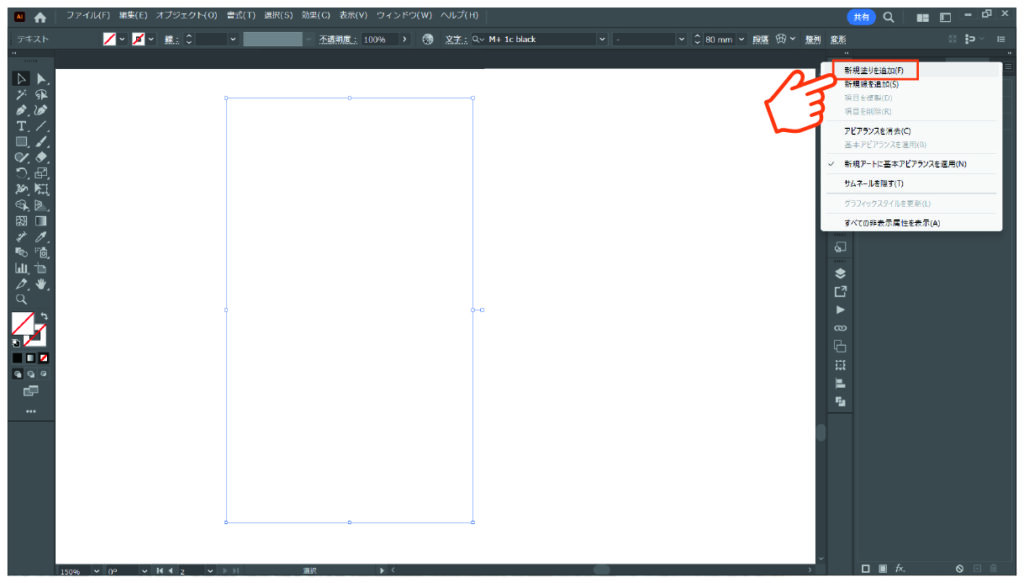This screenshot has width=1024, height=583.
Task: Click the Adobe Illustrator home icon
Action: click(40, 18)
